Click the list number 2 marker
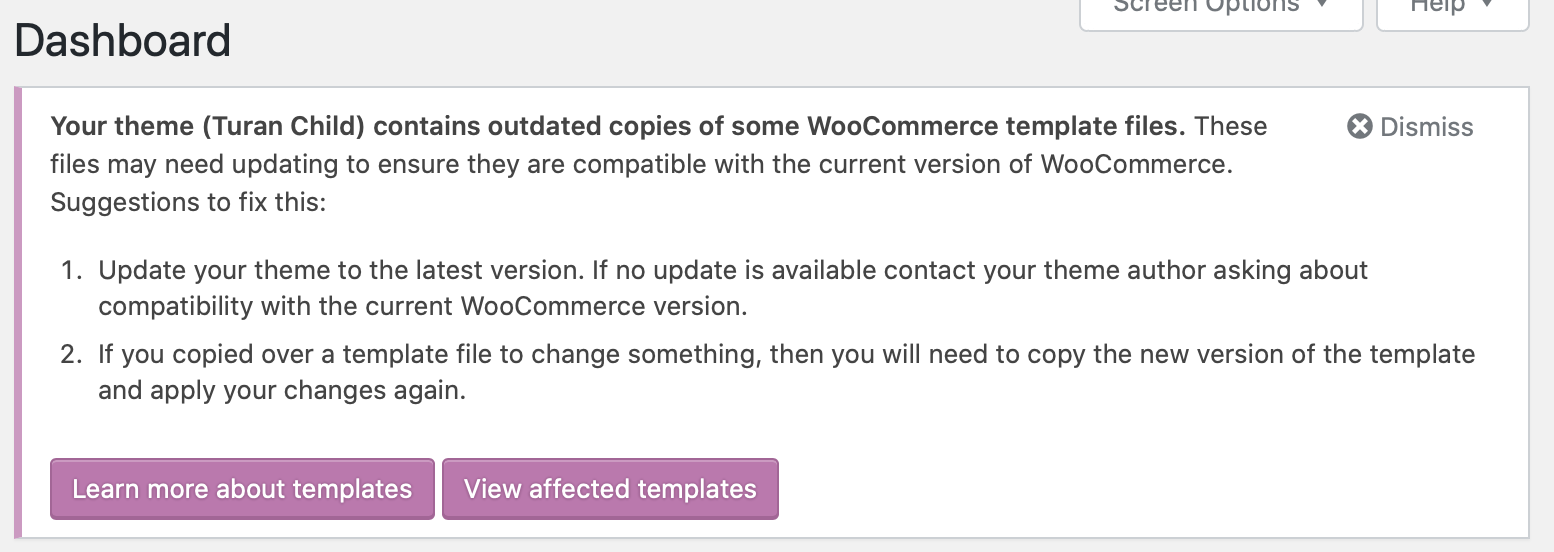Screen dimensions: 1554x552 [70, 355]
